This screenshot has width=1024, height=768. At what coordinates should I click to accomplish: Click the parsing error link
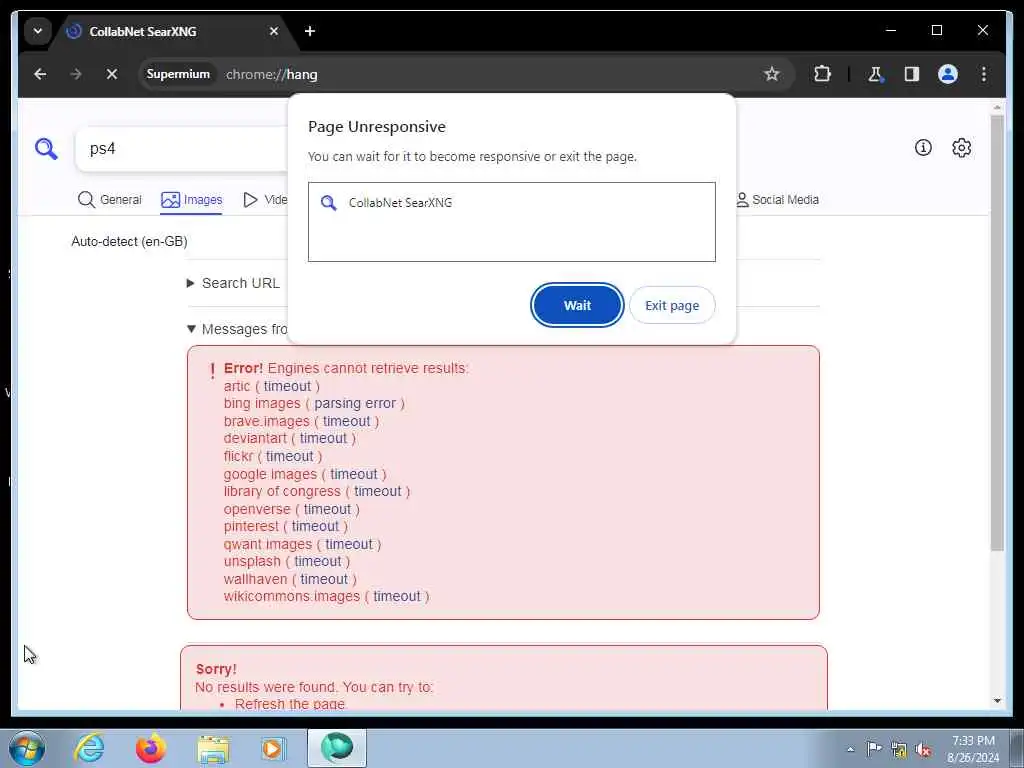355,403
